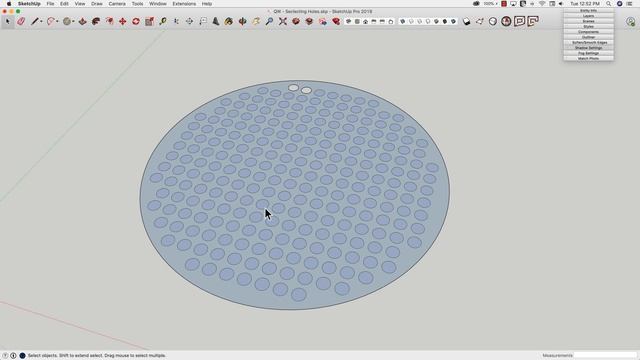The width and height of the screenshot is (640, 360).
Task: Open the Extensions menu
Action: (x=184, y=4)
